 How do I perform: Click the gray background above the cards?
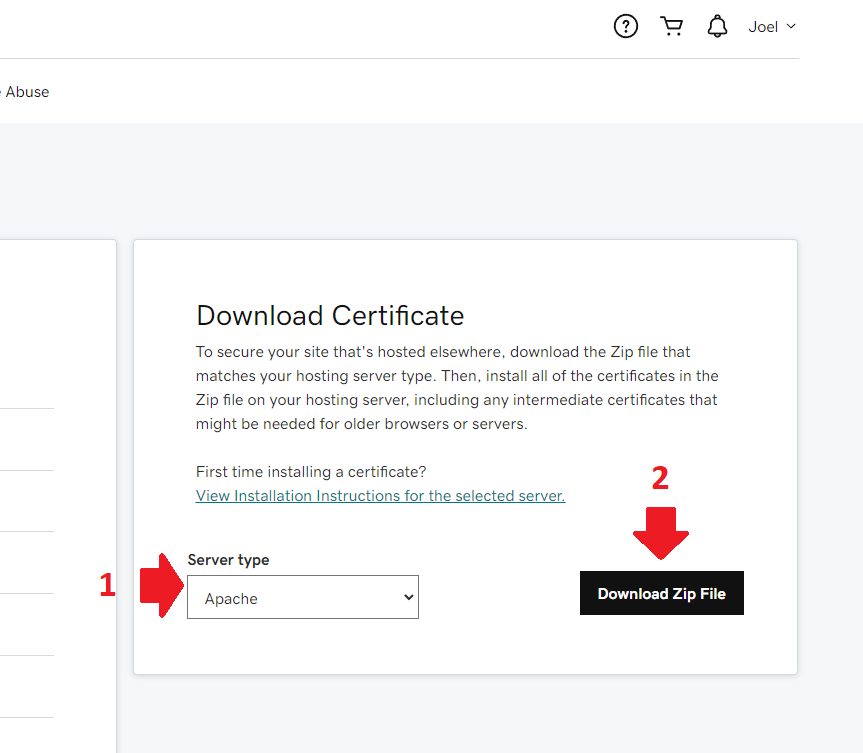pyautogui.click(x=430, y=180)
